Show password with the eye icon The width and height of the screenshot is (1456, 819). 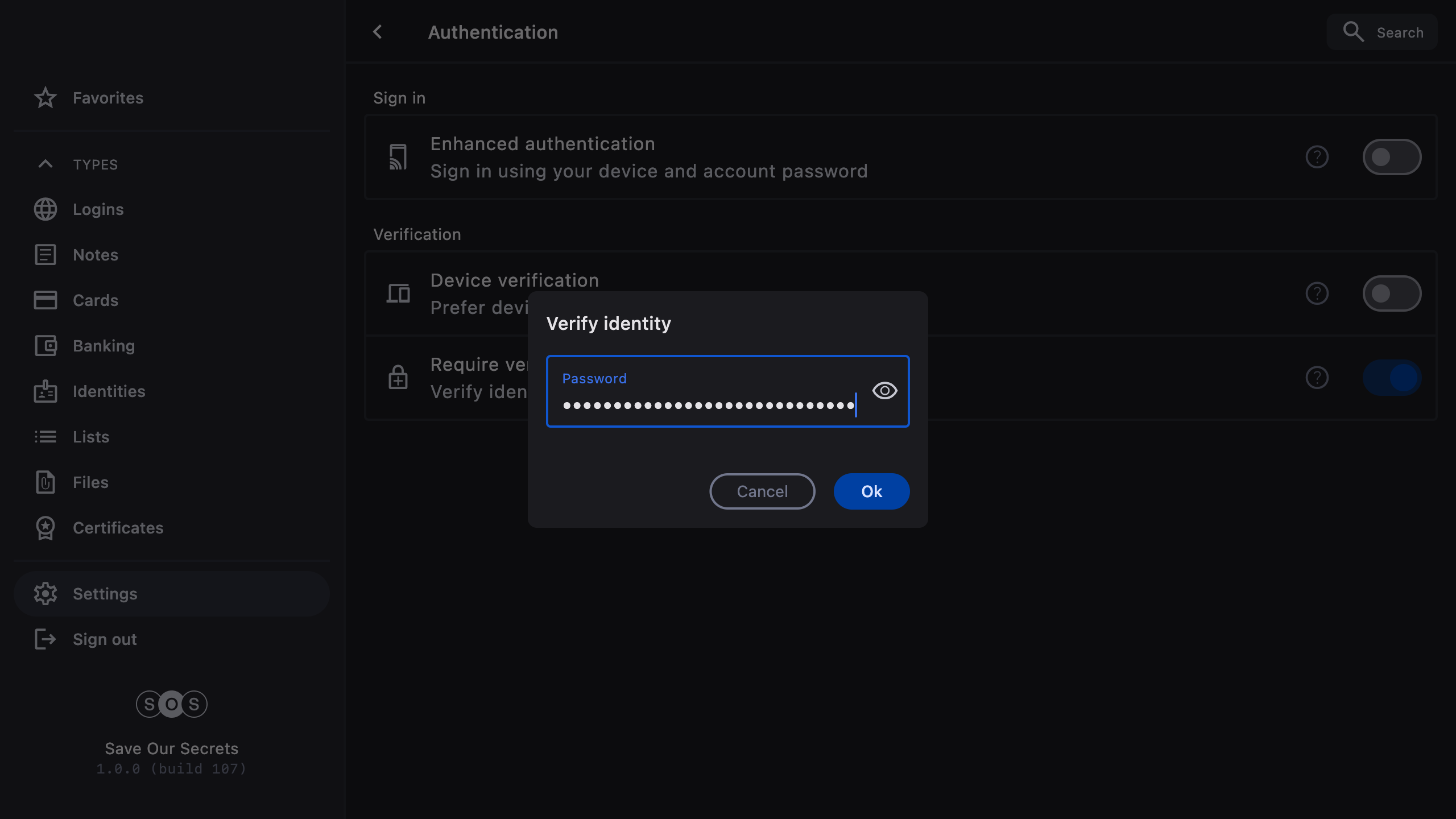(x=884, y=391)
